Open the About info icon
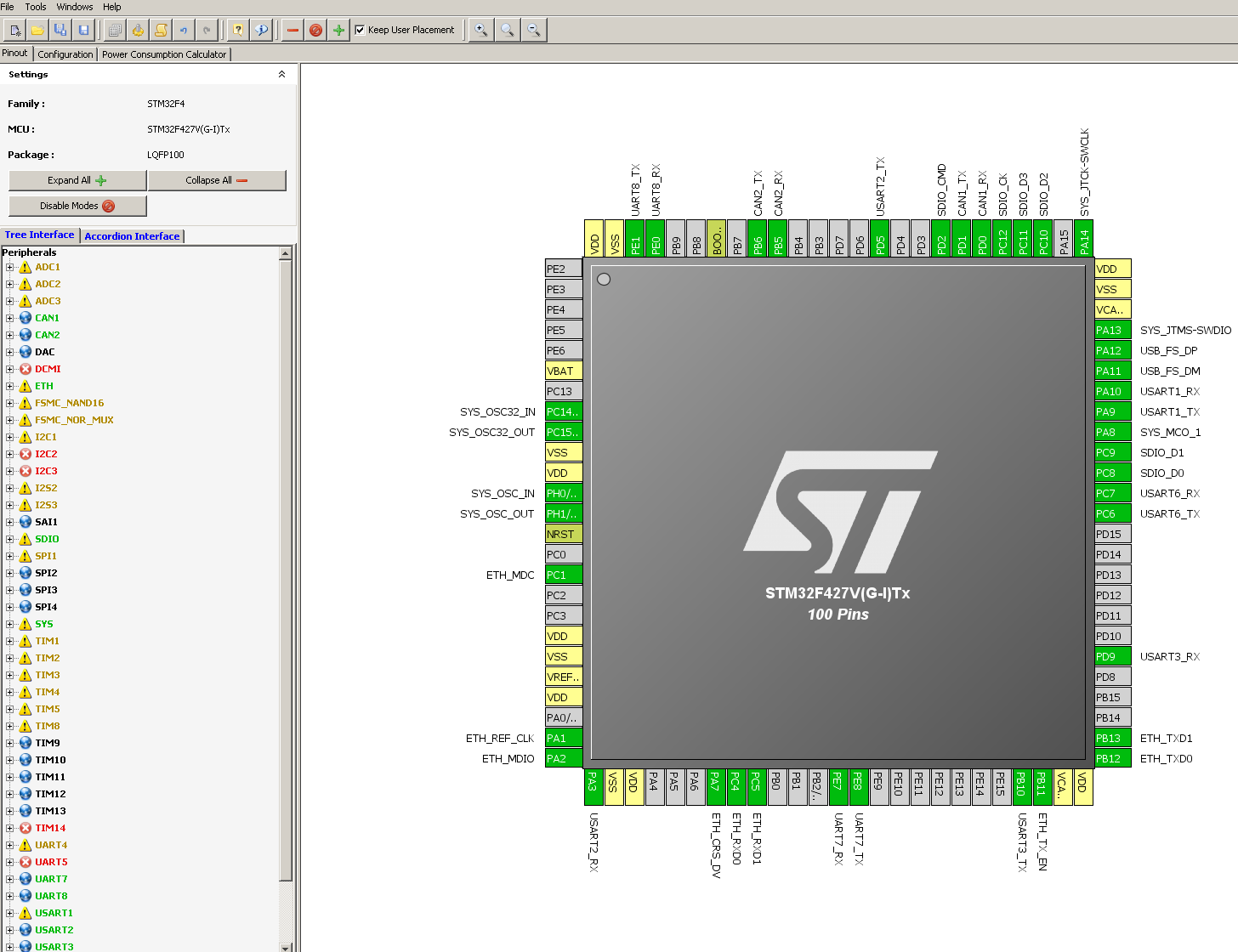 point(261,30)
